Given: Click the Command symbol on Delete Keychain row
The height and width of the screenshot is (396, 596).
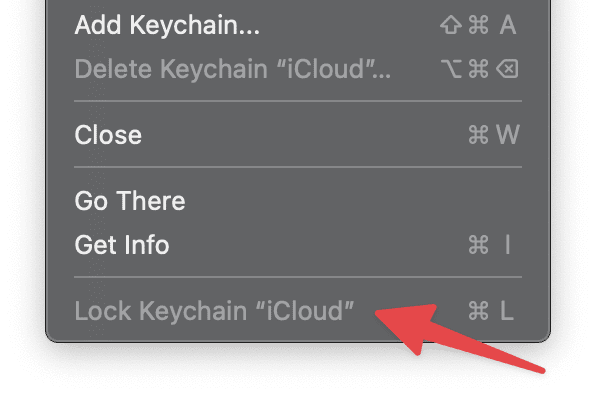Looking at the screenshot, I should pos(478,69).
